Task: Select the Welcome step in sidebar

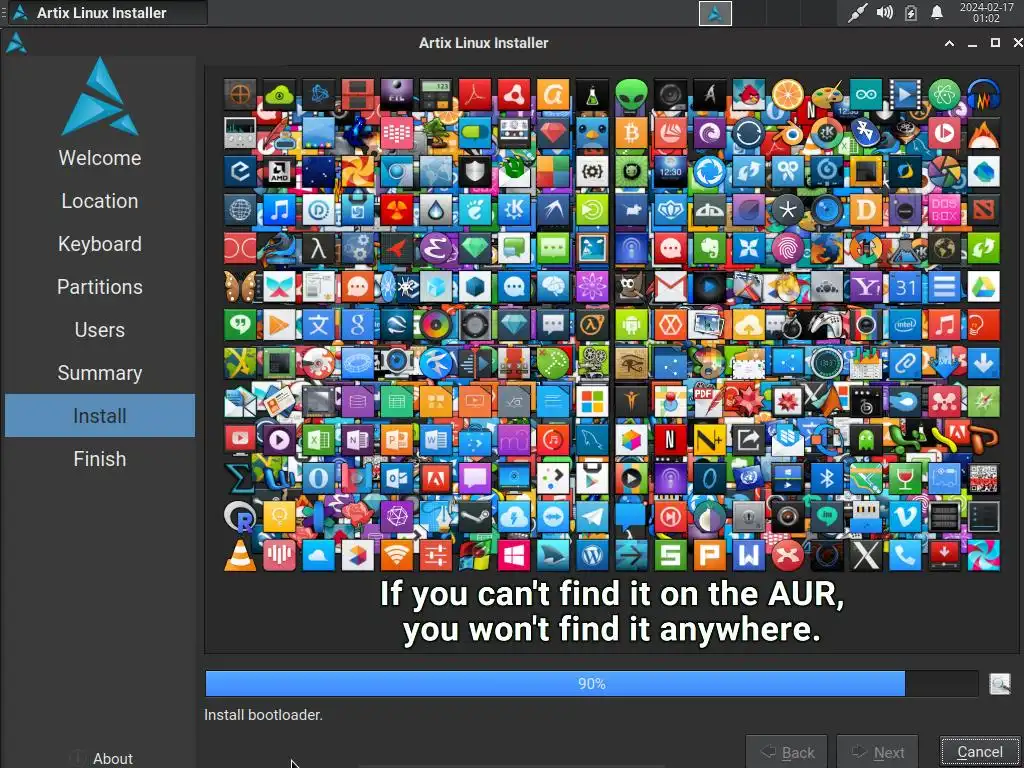Action: click(x=100, y=158)
